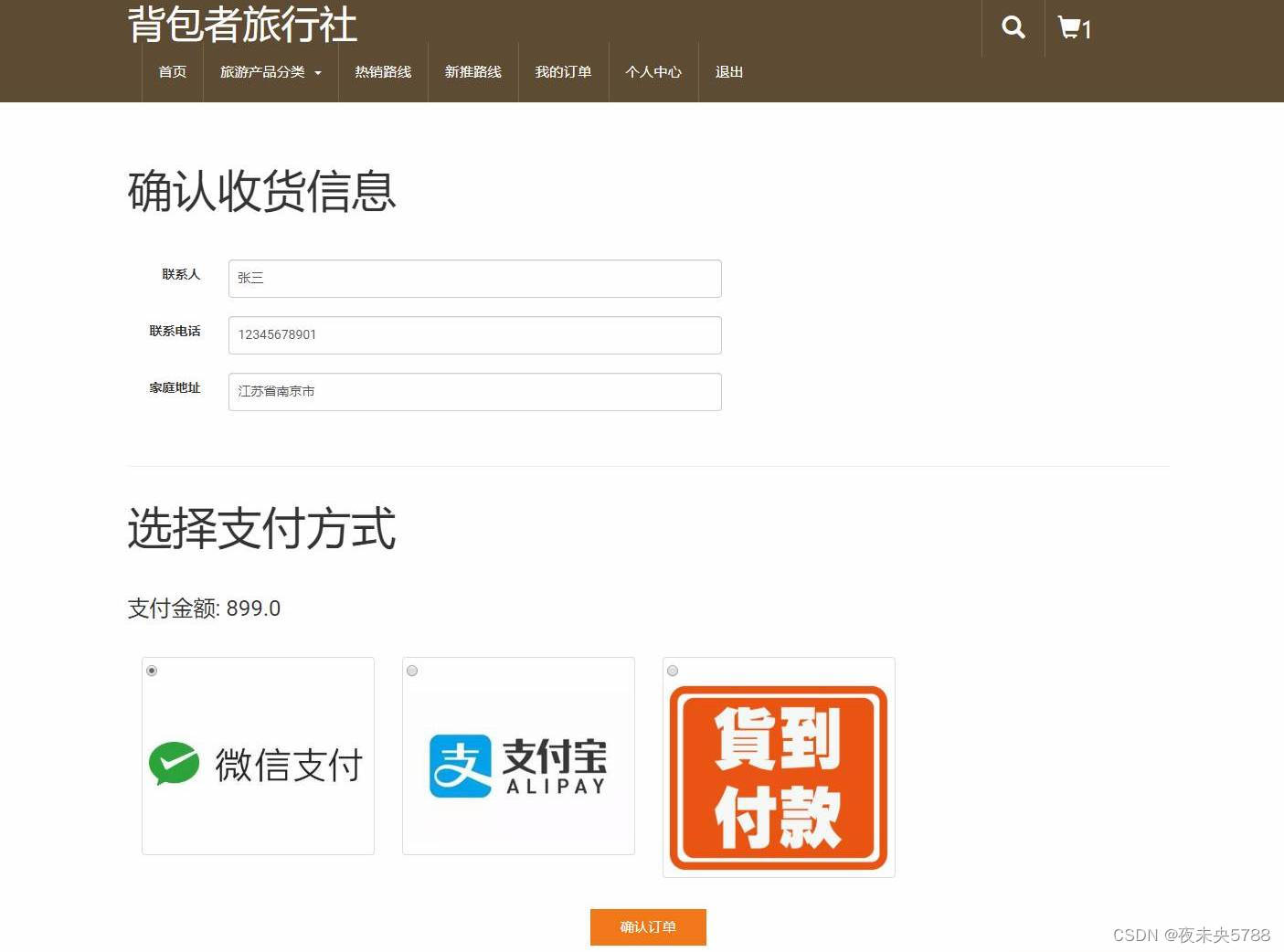Viewport: 1284px width, 952px height.
Task: Click the 联系电话 field label
Action: [x=175, y=331]
